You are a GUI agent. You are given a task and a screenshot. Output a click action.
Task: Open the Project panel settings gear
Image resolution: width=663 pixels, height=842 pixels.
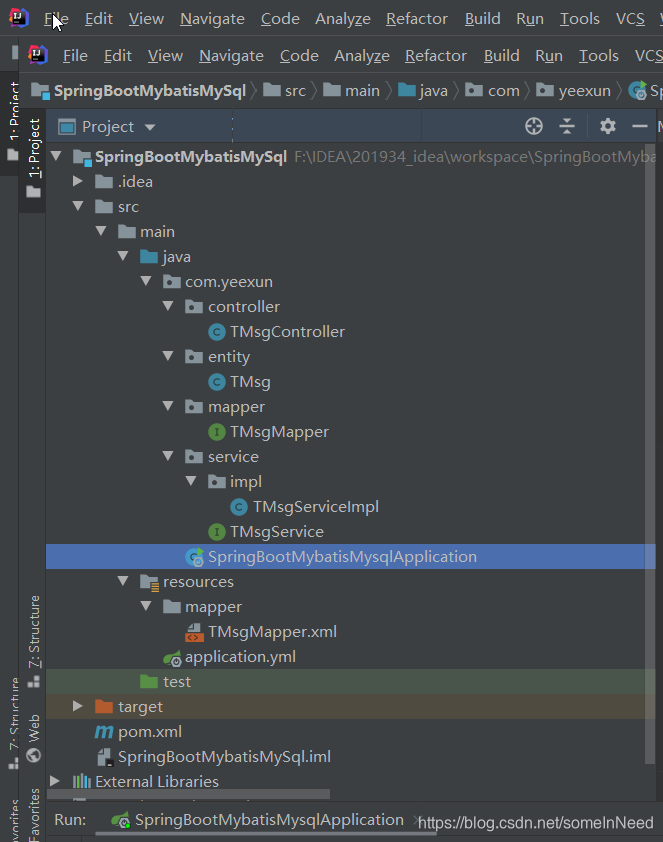click(607, 127)
